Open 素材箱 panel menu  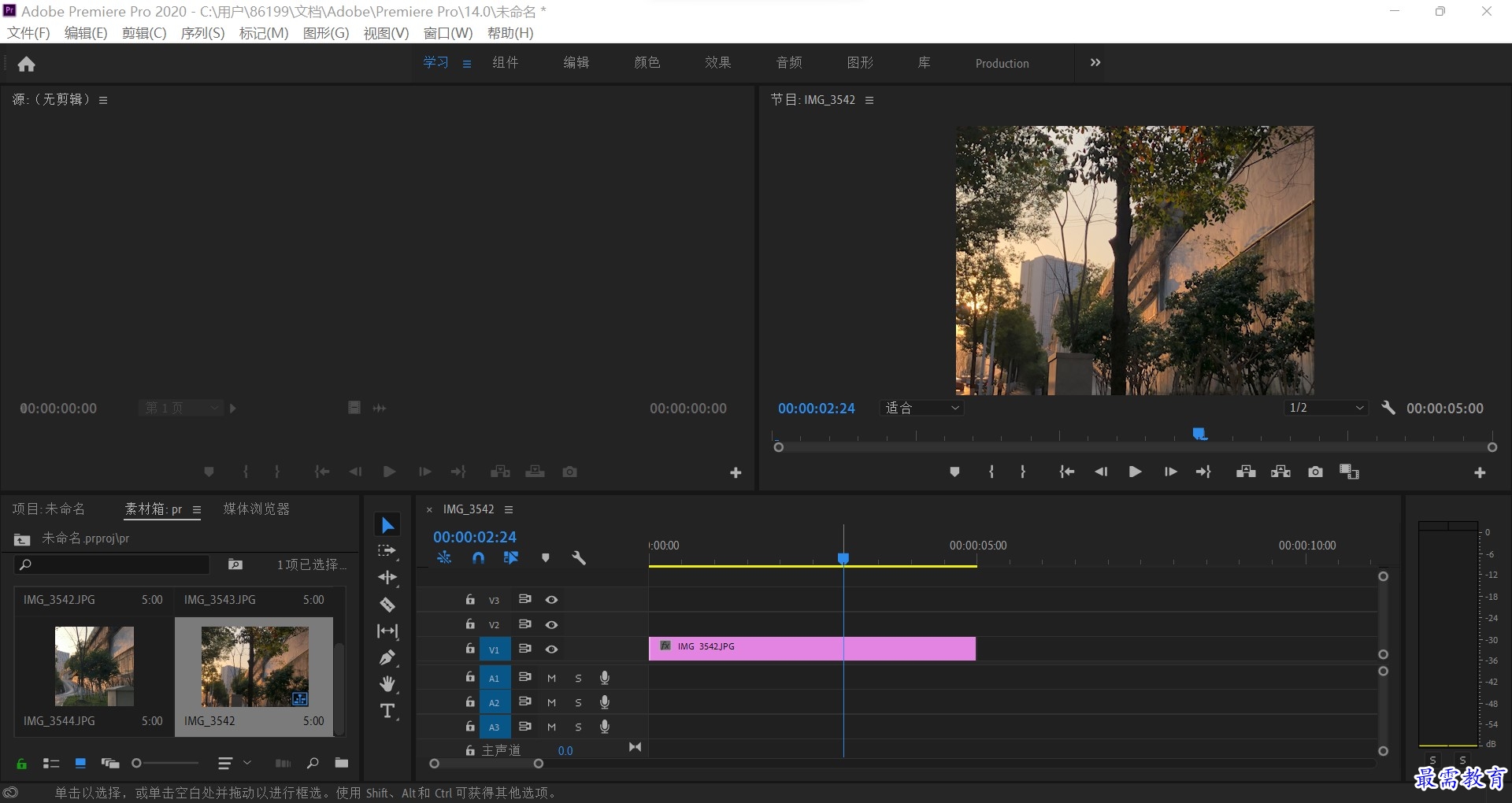click(x=197, y=509)
